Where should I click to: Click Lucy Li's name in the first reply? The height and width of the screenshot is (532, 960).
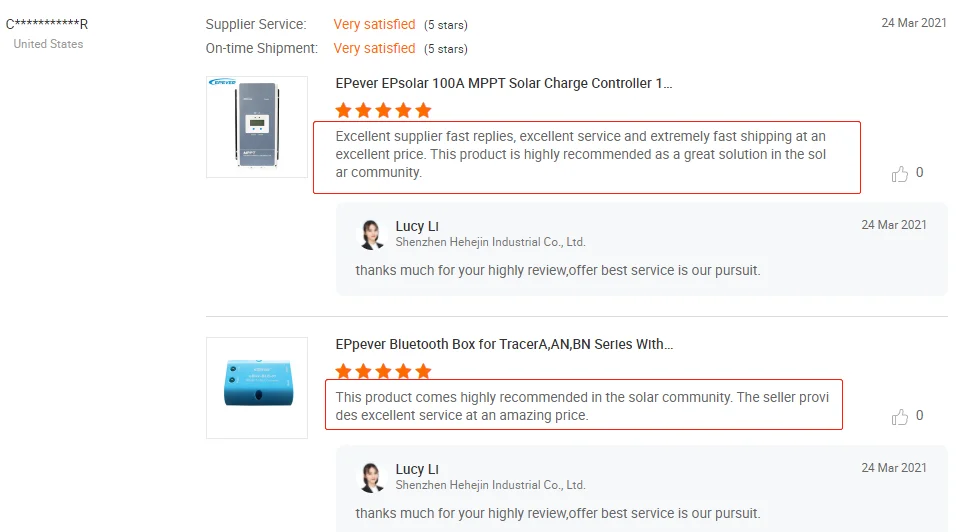pyautogui.click(x=417, y=226)
